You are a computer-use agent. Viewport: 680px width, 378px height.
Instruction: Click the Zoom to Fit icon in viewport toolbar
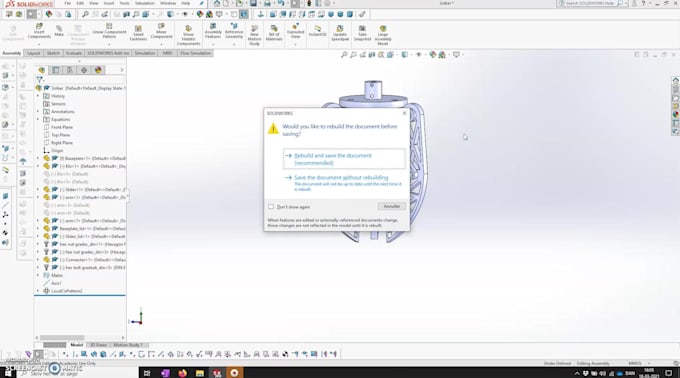click(344, 55)
